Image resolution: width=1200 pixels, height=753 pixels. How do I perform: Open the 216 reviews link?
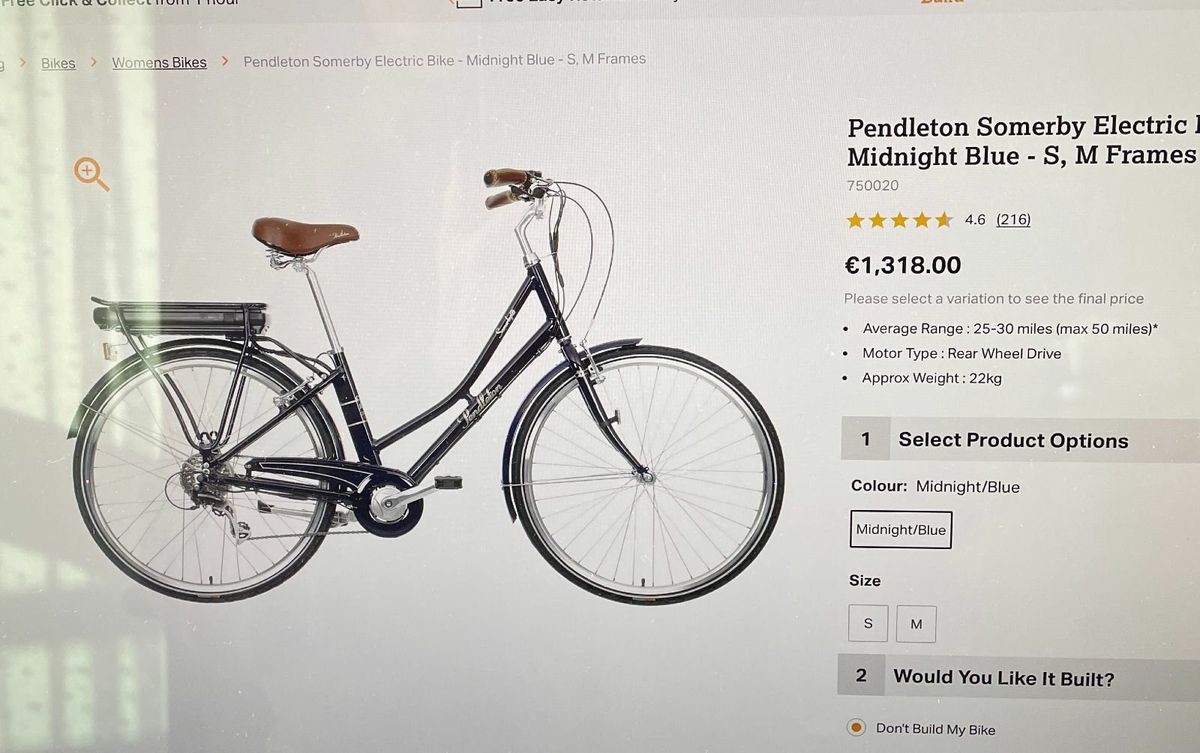[x=1013, y=219]
